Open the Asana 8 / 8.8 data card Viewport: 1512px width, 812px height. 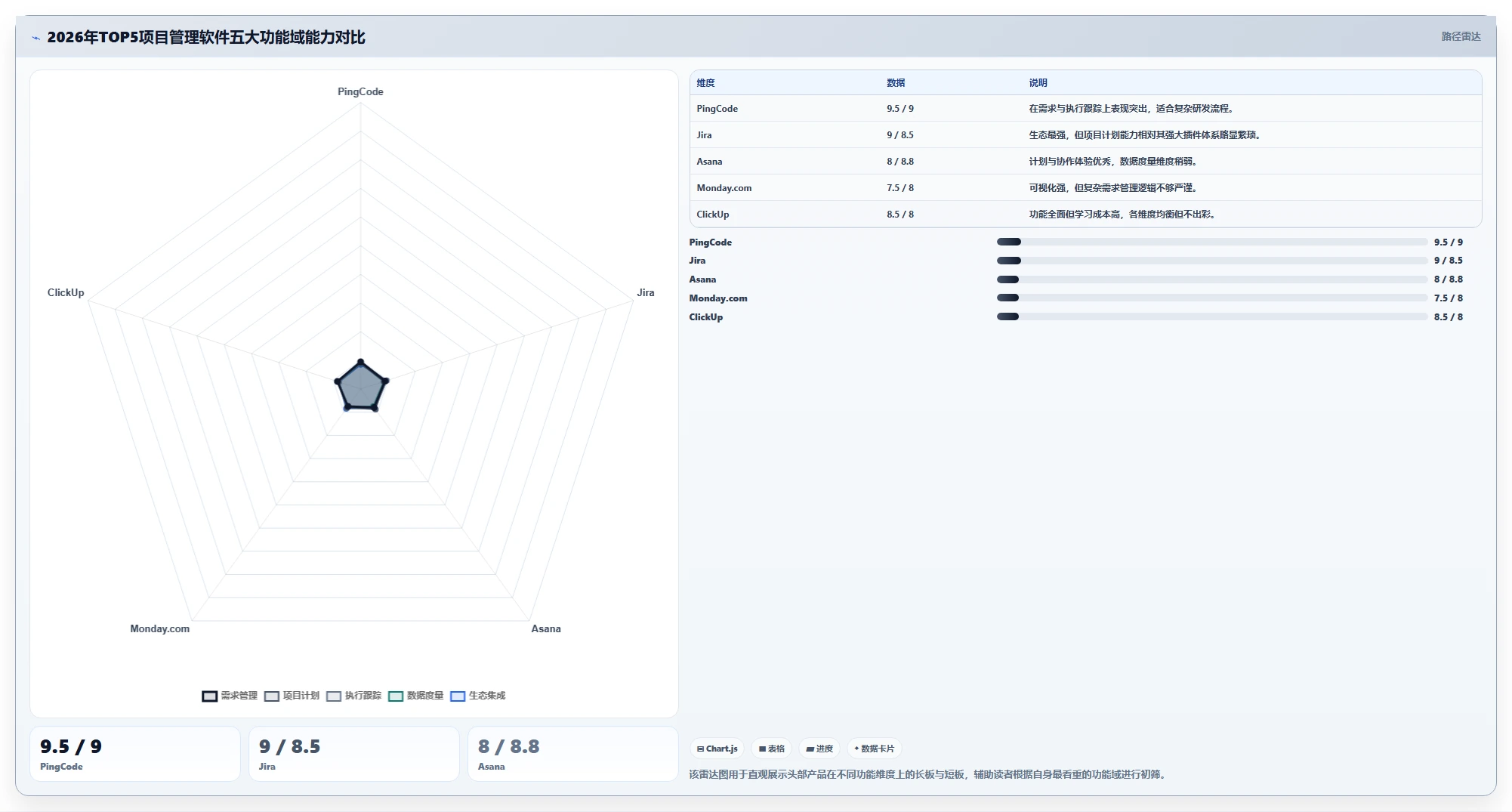coord(573,754)
